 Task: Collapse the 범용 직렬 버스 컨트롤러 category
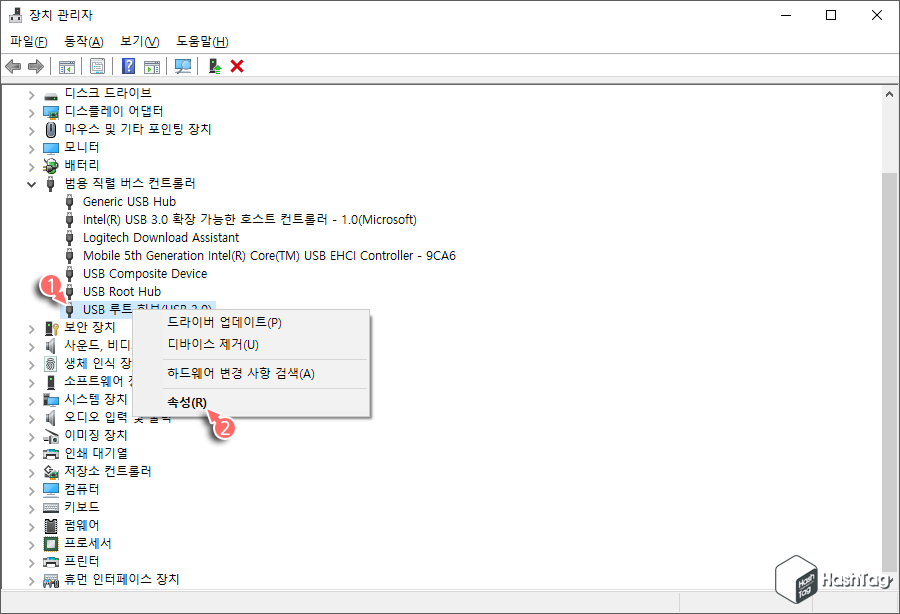pyautogui.click(x=32, y=183)
